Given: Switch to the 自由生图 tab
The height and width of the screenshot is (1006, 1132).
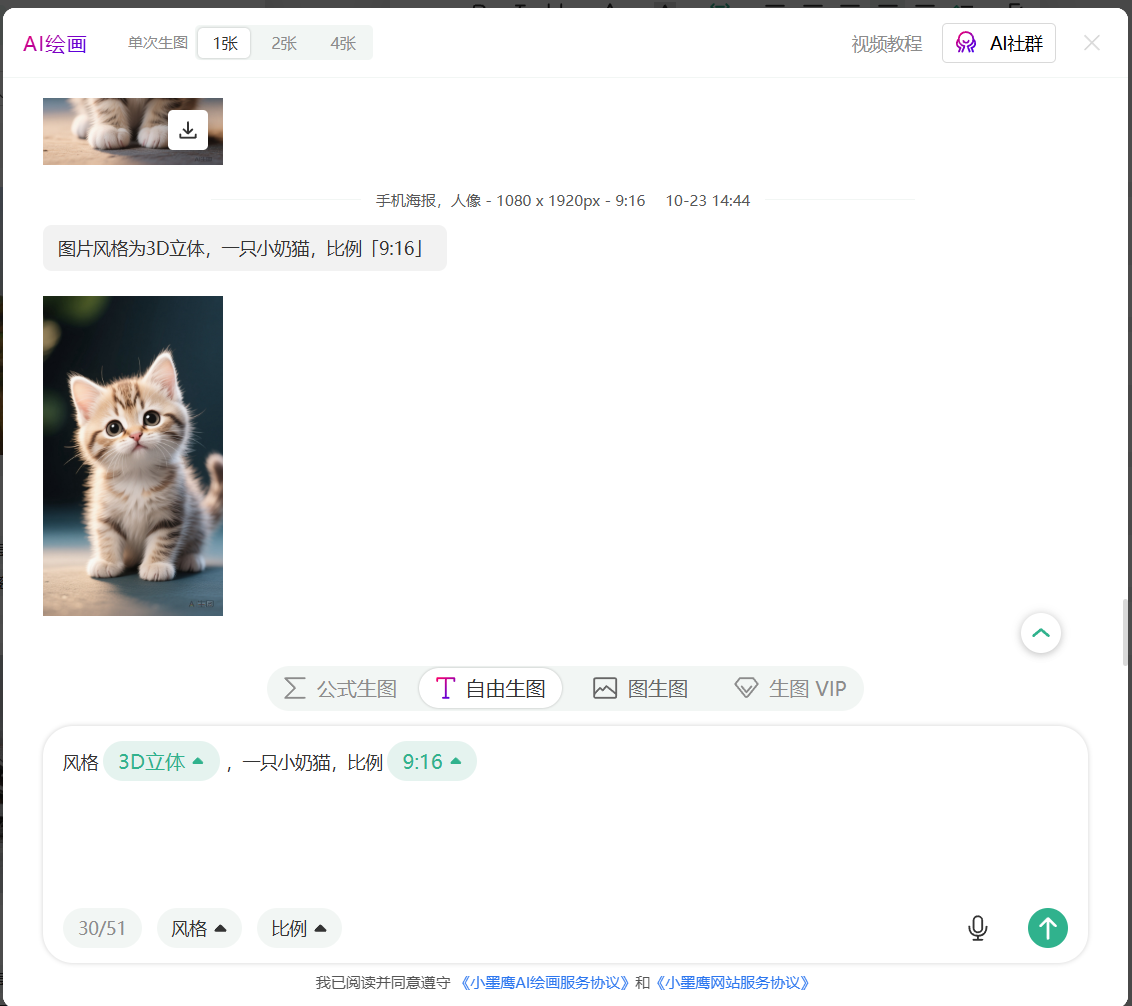Looking at the screenshot, I should [491, 688].
